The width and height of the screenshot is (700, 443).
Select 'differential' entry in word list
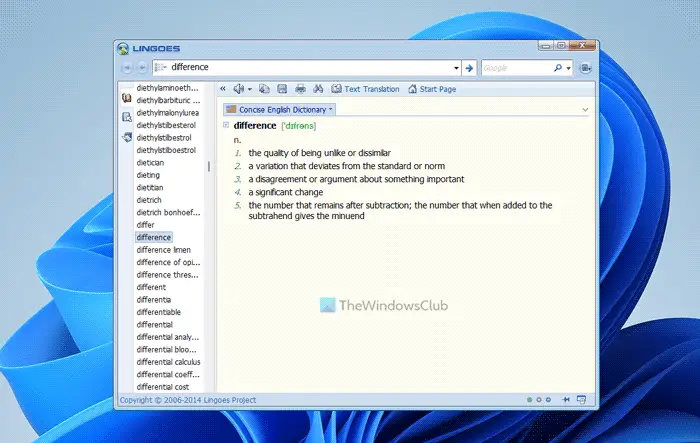point(154,325)
